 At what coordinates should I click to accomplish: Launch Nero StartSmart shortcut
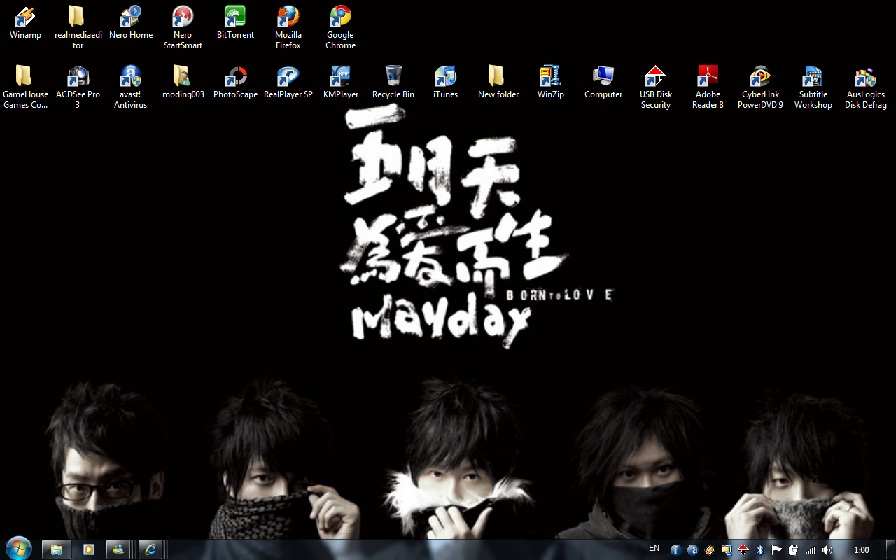coord(183,27)
